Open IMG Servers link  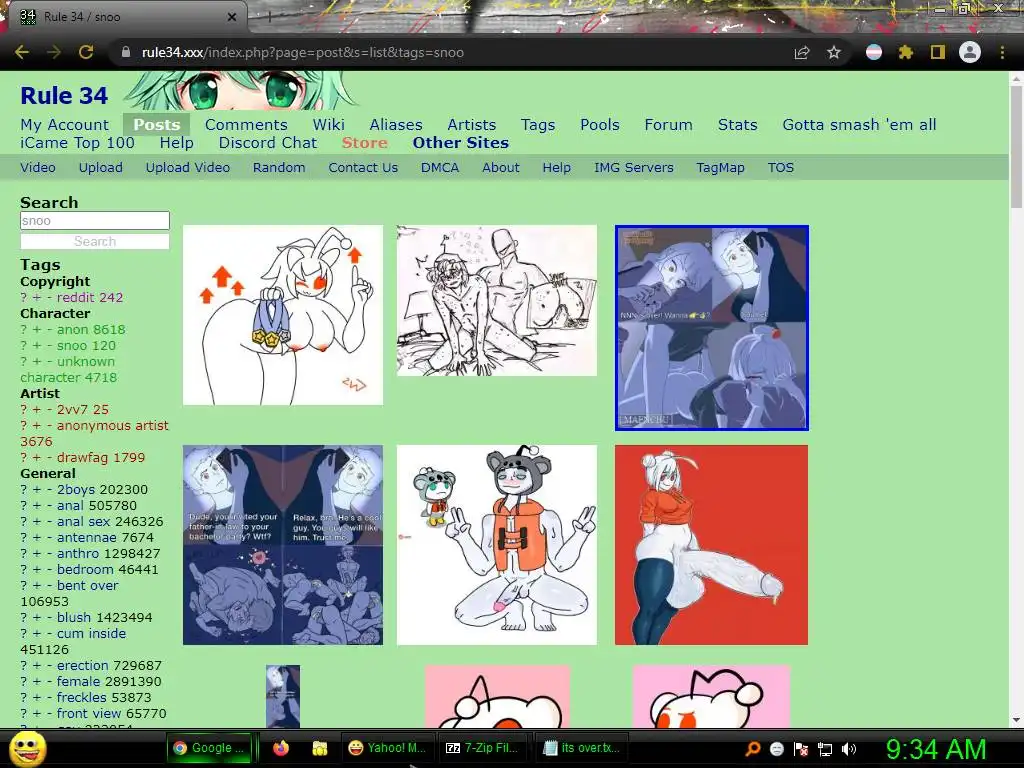[633, 167]
